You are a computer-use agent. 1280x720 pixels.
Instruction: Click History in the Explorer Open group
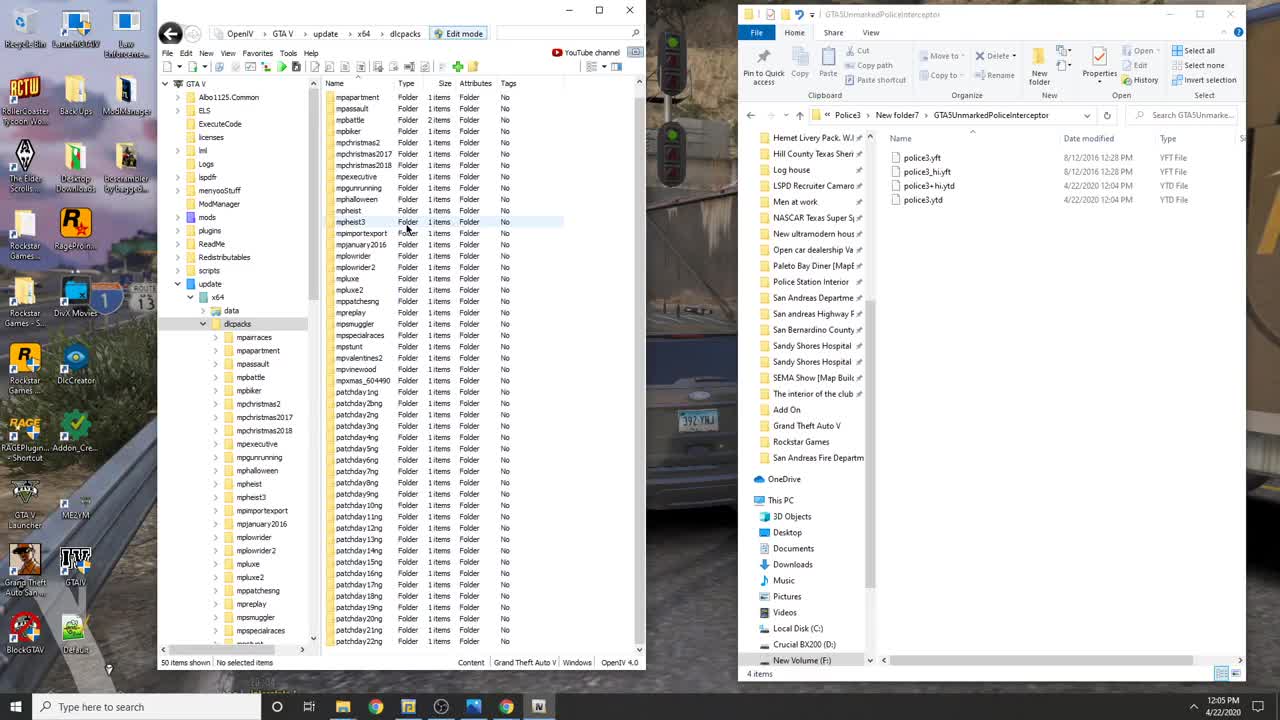(x=1140, y=80)
